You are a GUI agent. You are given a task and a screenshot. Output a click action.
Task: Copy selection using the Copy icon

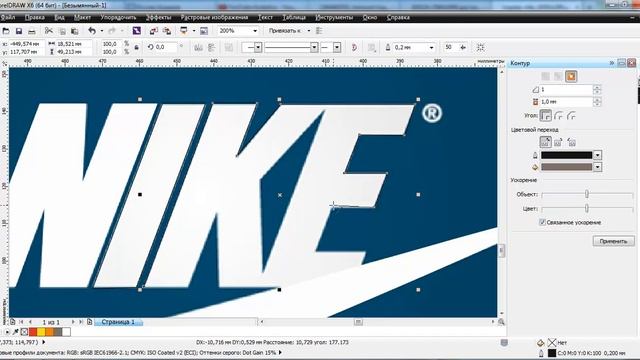click(x=62, y=31)
